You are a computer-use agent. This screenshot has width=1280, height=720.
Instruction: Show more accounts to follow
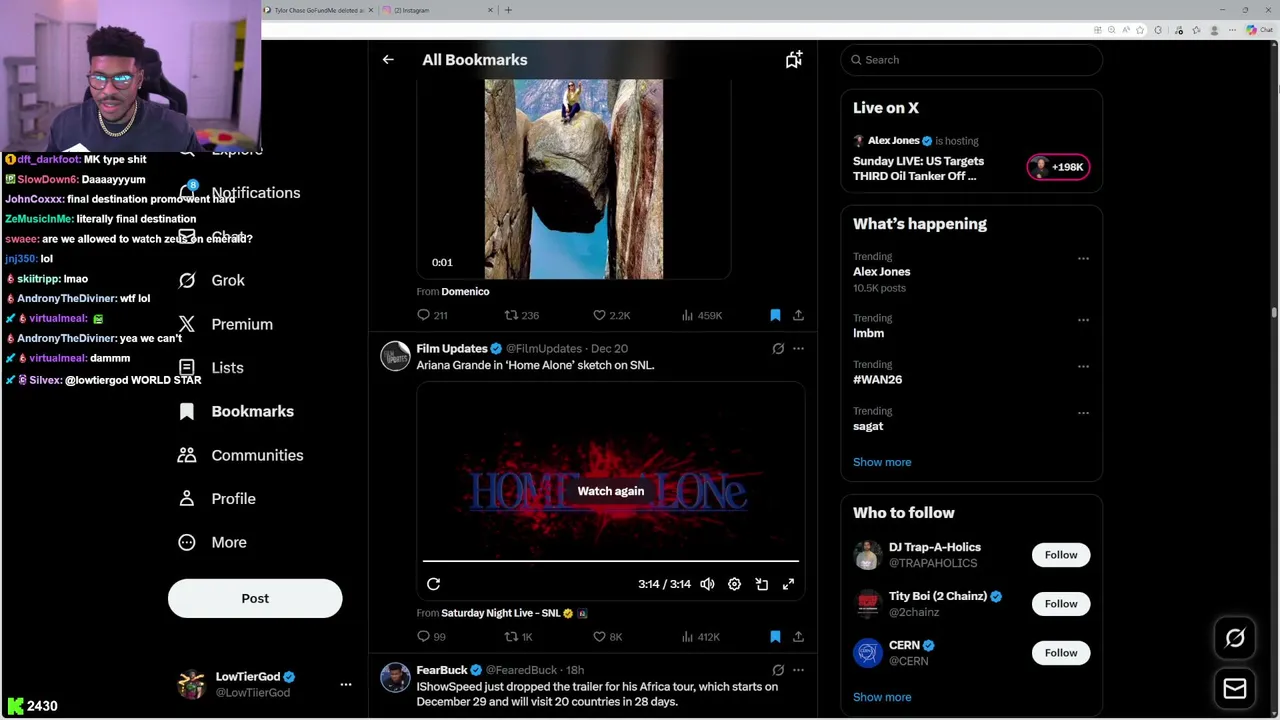(x=882, y=697)
